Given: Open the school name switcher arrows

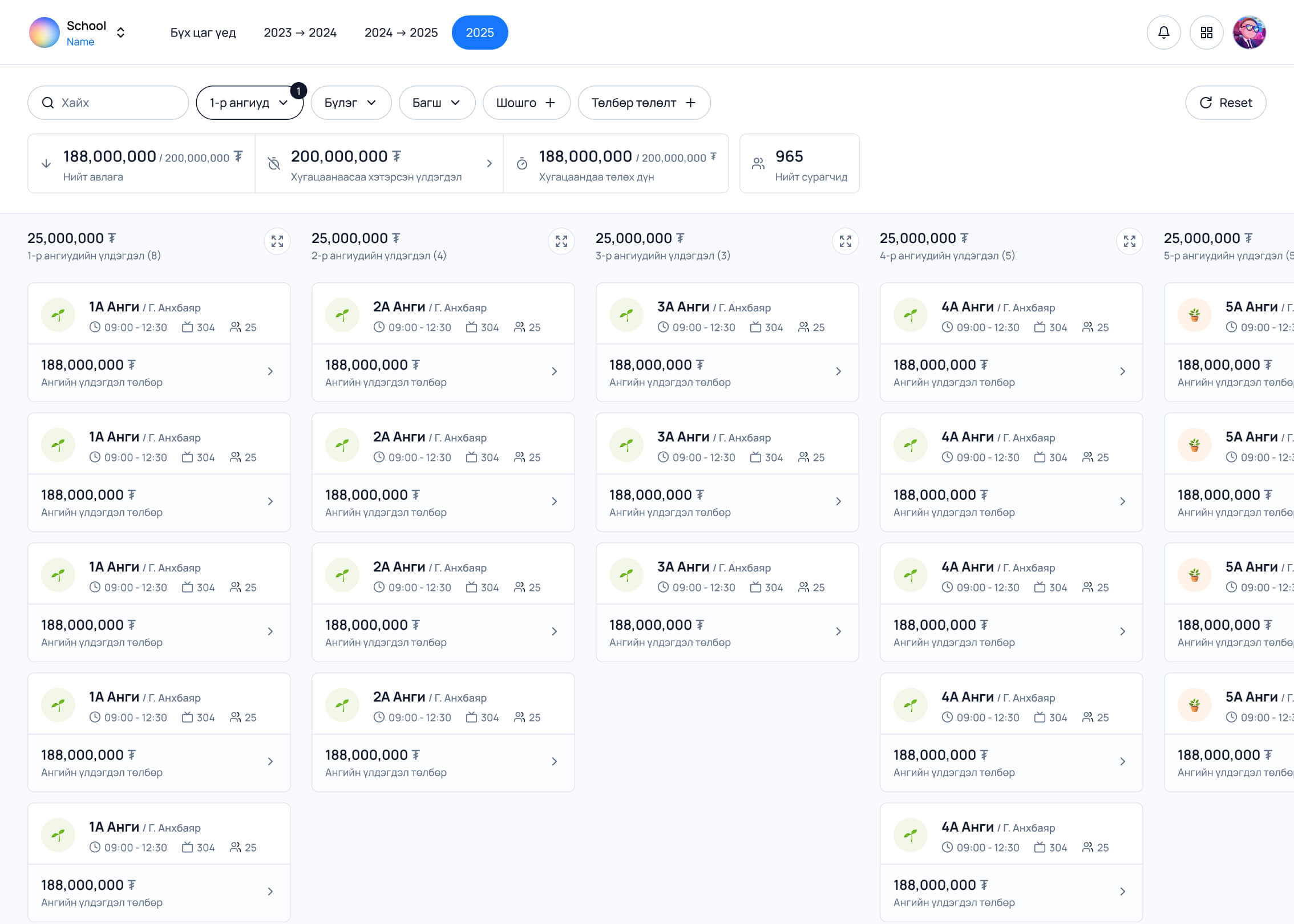Looking at the screenshot, I should coord(120,33).
